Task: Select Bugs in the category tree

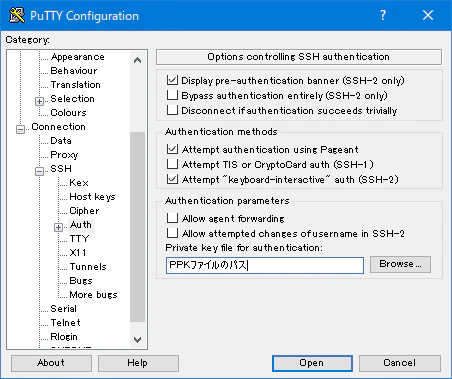Action: pyautogui.click(x=81, y=281)
